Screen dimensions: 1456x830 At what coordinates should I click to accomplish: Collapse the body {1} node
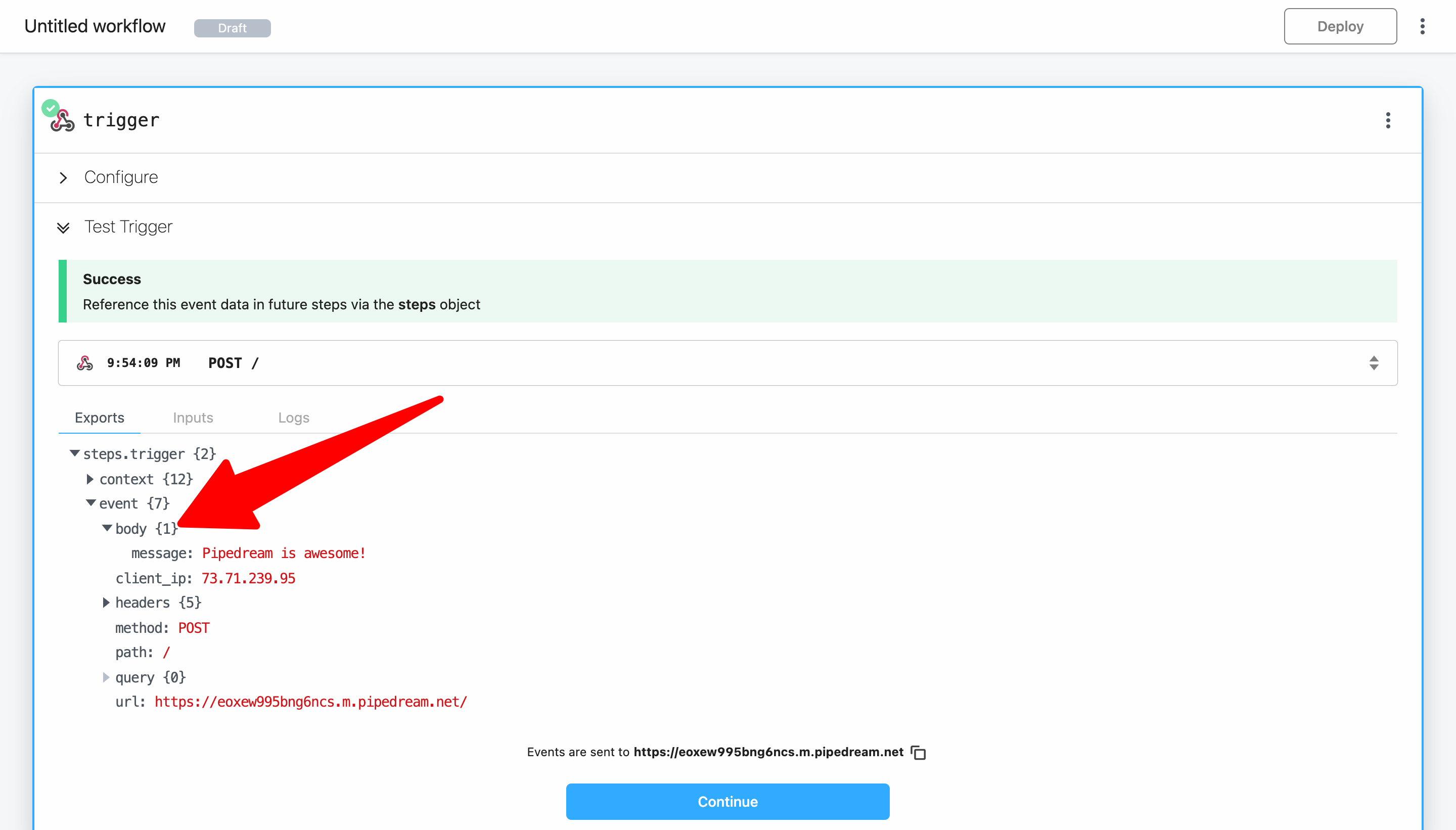[x=107, y=528]
